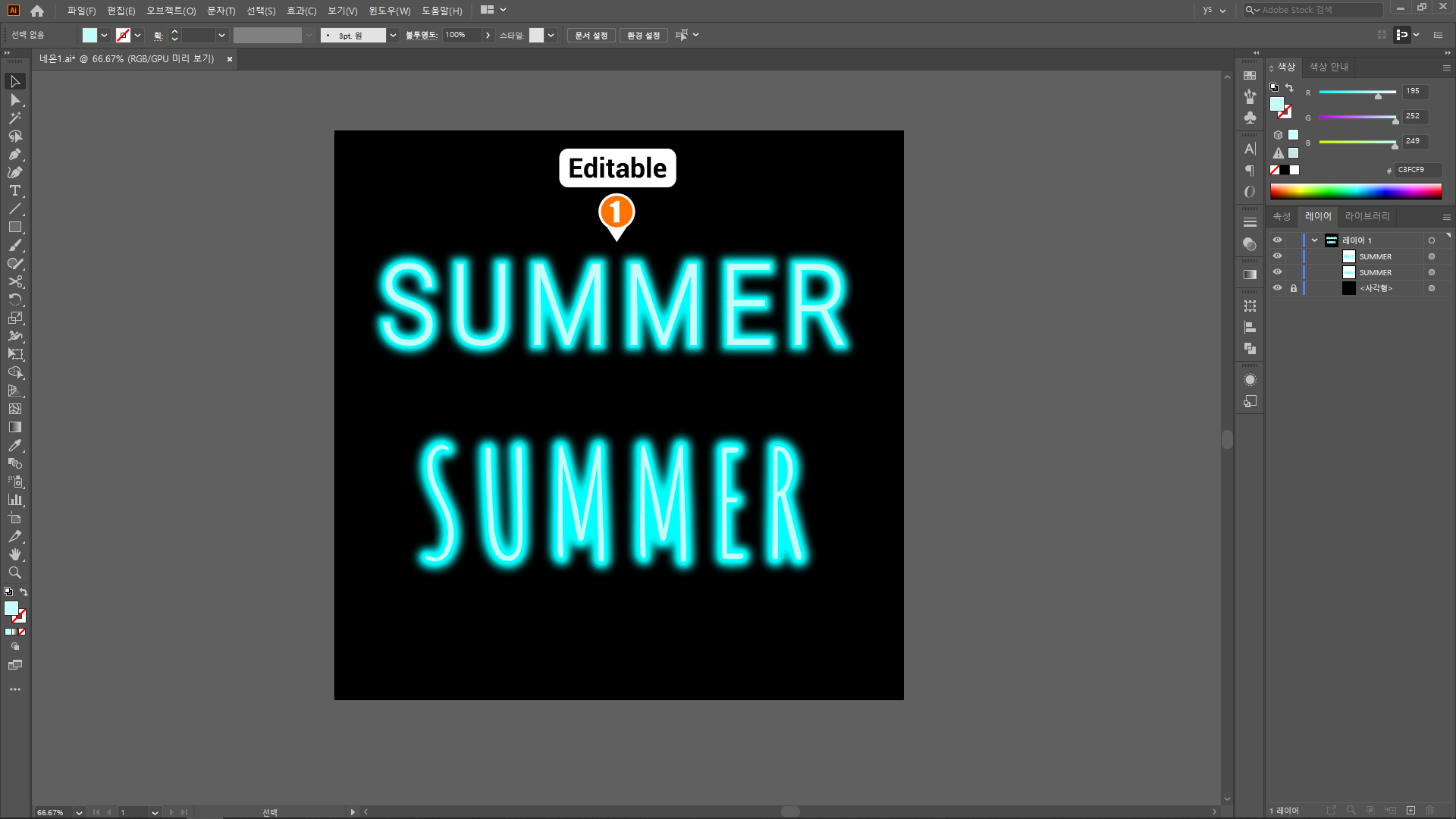Select the Pen tool
This screenshot has width=1456, height=819.
(14, 155)
